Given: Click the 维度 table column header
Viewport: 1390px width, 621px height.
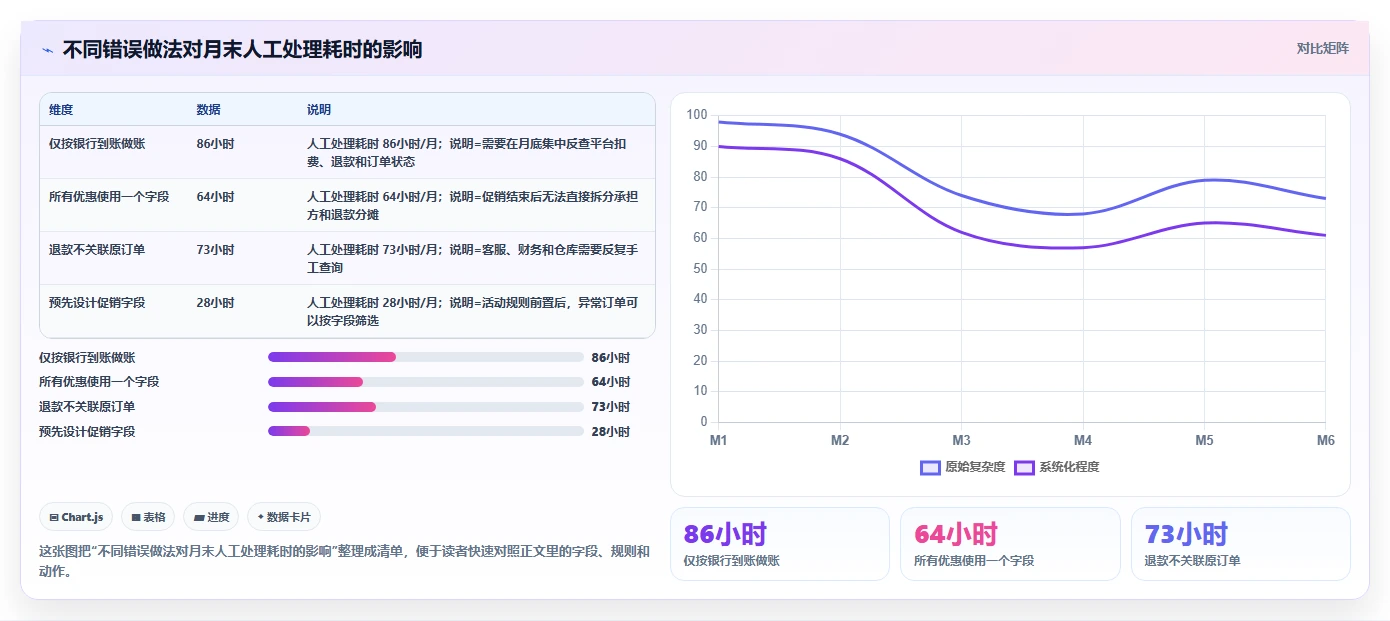Looking at the screenshot, I should (x=61, y=110).
